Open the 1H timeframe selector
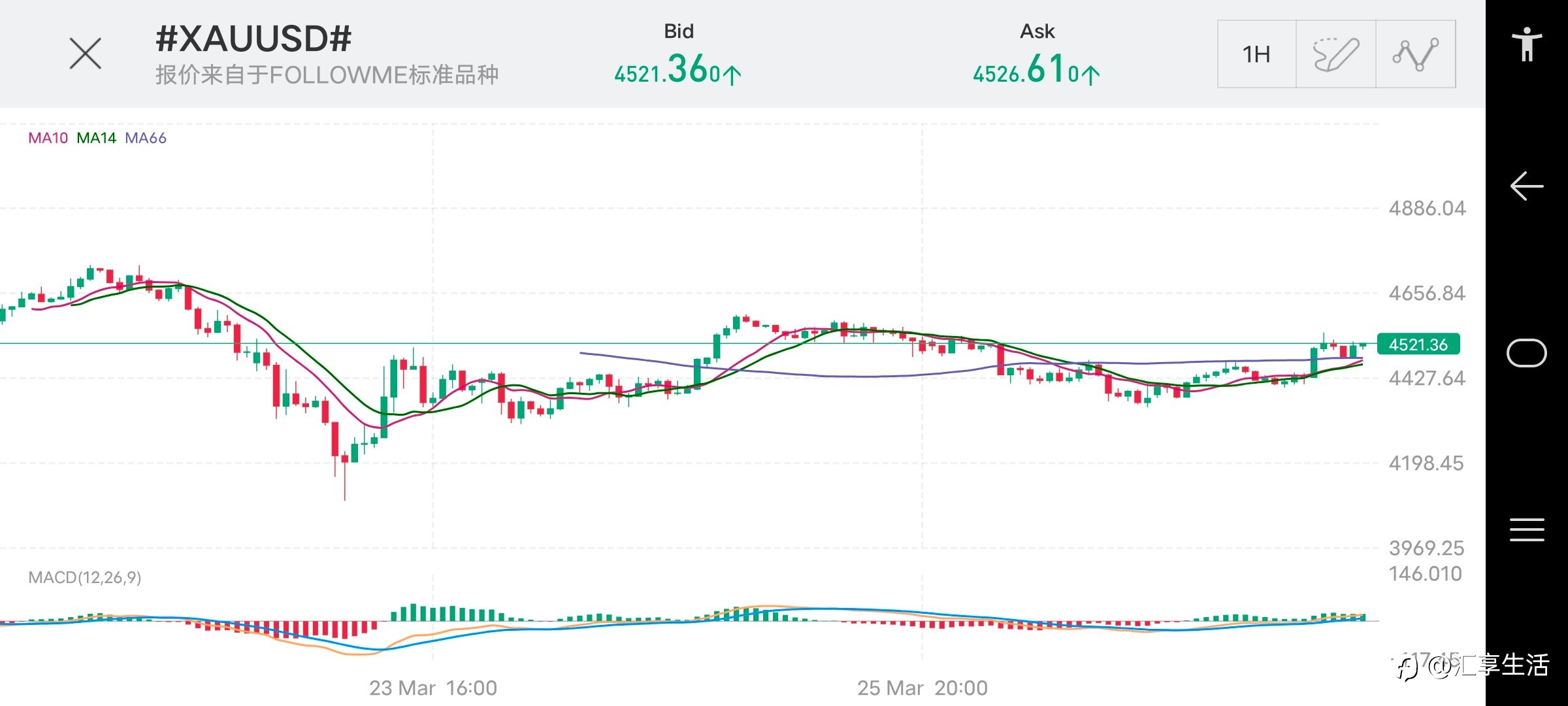The width and height of the screenshot is (1568, 706). [1256, 54]
